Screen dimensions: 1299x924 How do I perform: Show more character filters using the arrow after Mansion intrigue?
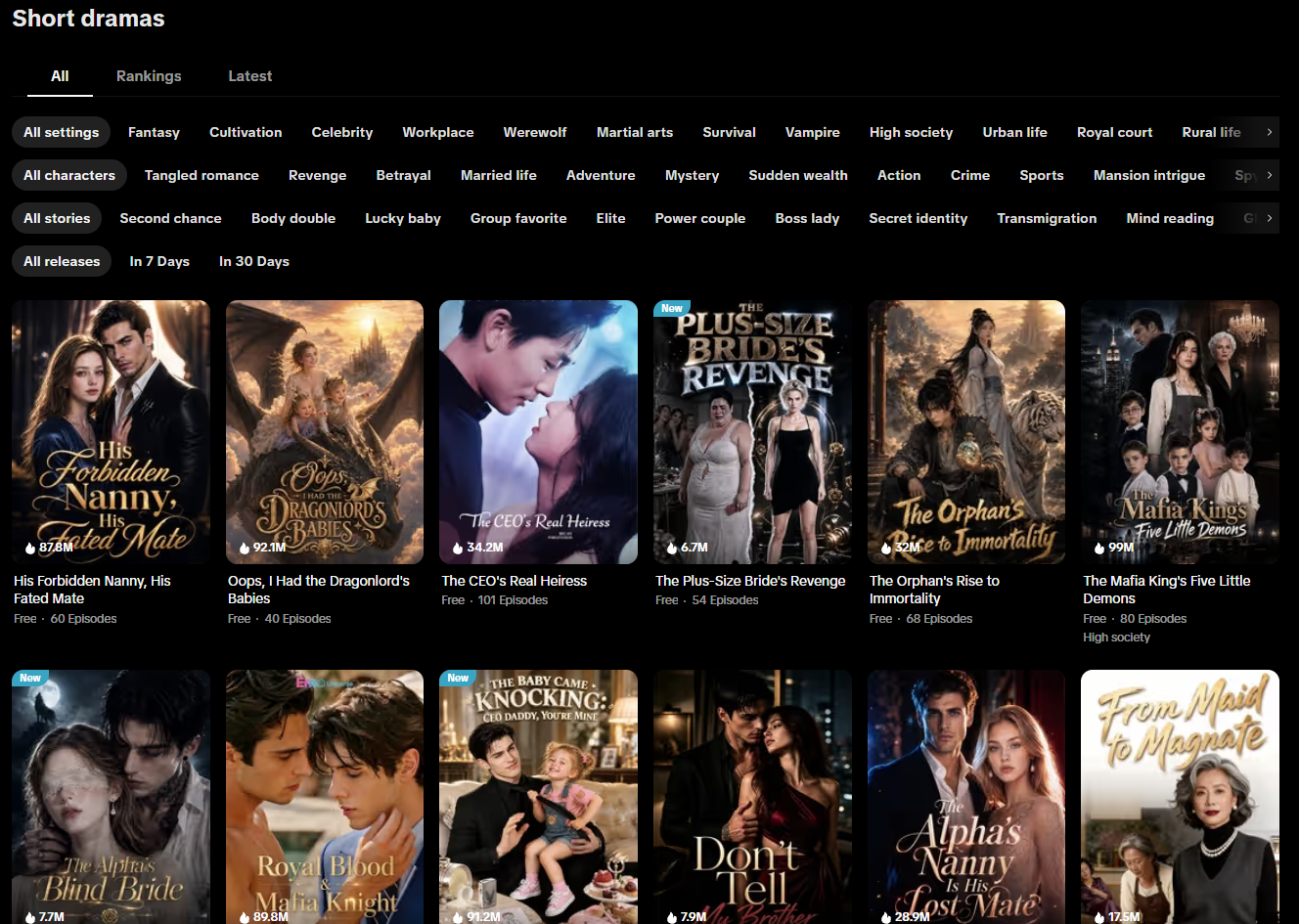[1269, 175]
